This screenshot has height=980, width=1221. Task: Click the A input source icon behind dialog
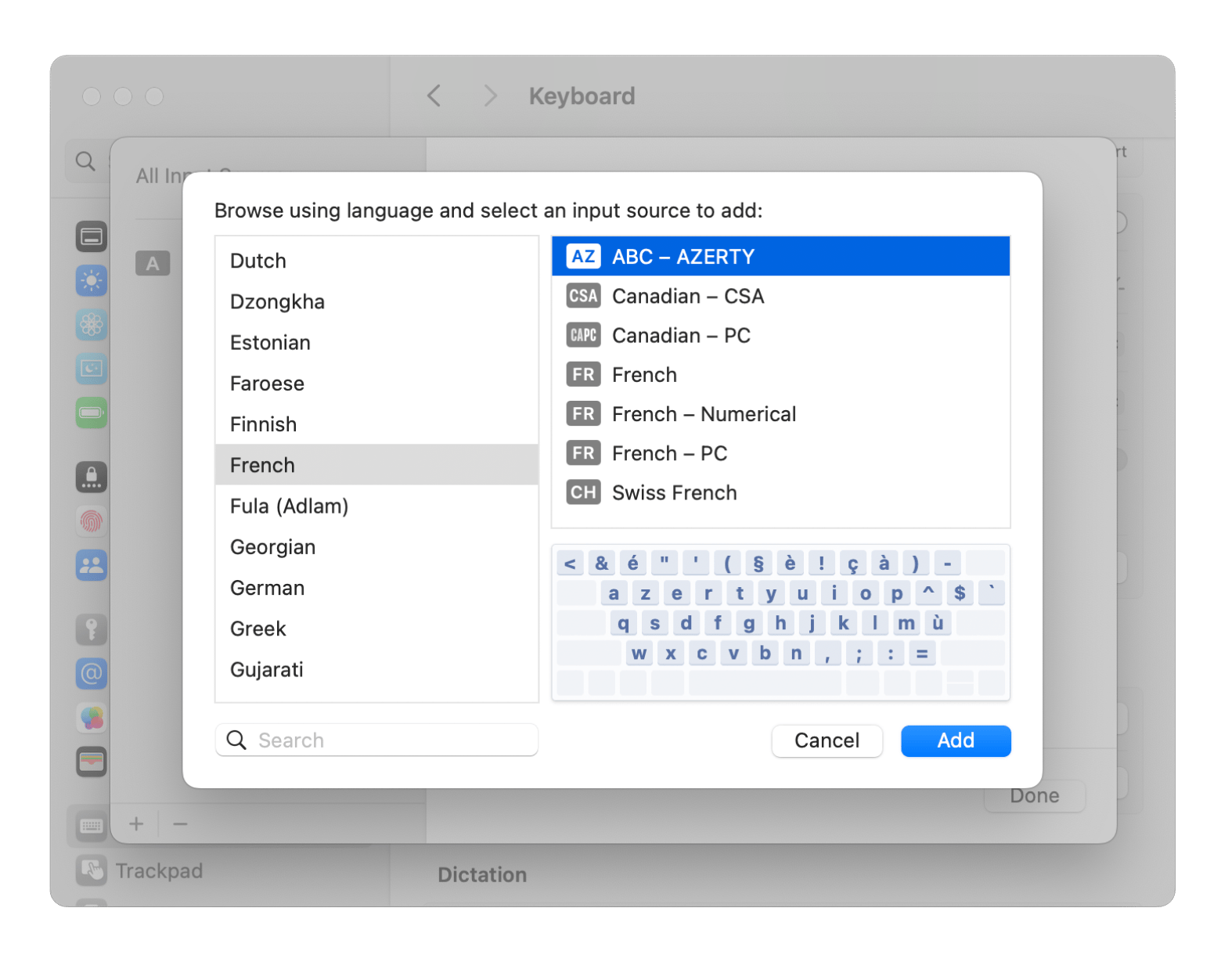click(153, 263)
